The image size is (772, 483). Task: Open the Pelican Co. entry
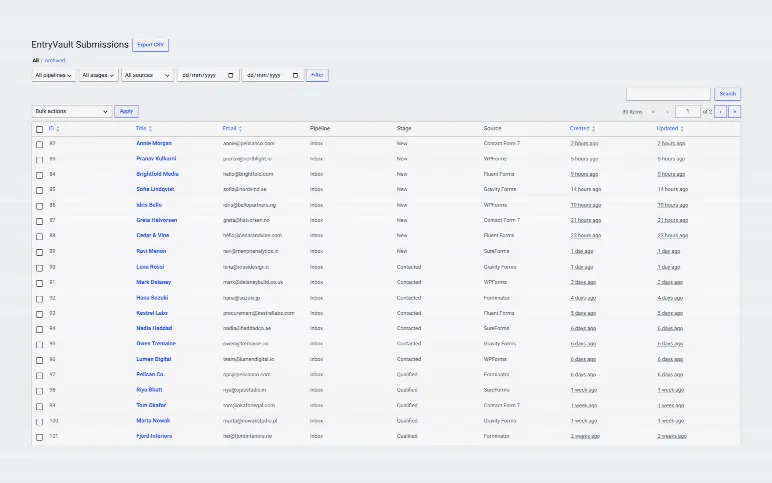[150, 374]
